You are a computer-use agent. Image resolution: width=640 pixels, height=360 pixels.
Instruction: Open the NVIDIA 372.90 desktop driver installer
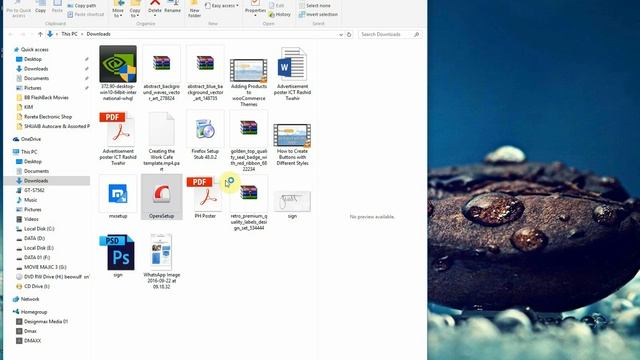tap(118, 73)
